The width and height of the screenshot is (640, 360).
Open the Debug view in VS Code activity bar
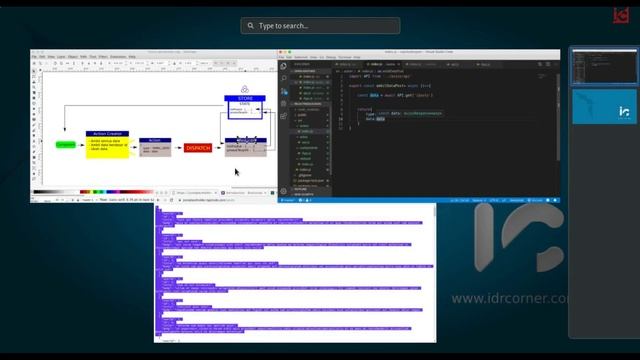284,104
